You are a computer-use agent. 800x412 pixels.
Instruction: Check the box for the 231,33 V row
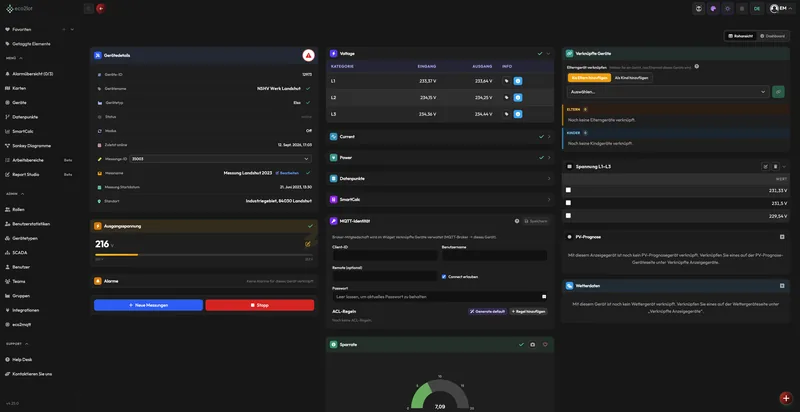coord(568,190)
